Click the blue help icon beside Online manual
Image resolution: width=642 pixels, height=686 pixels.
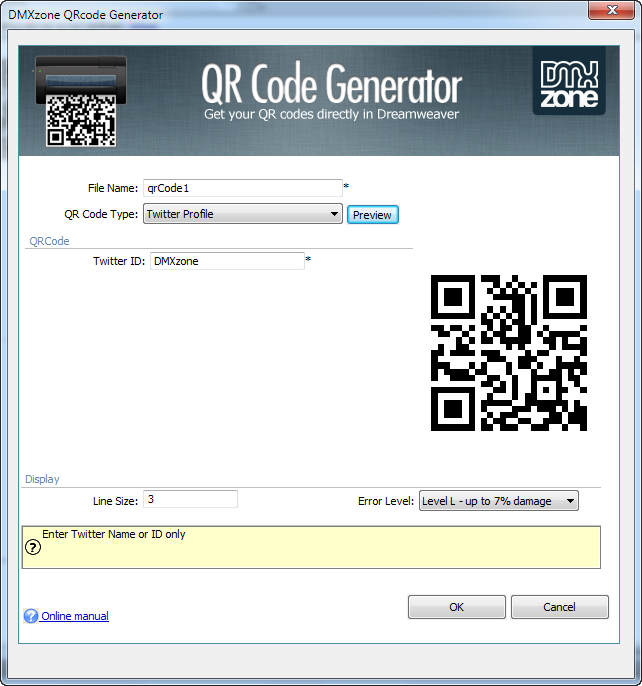point(31,616)
